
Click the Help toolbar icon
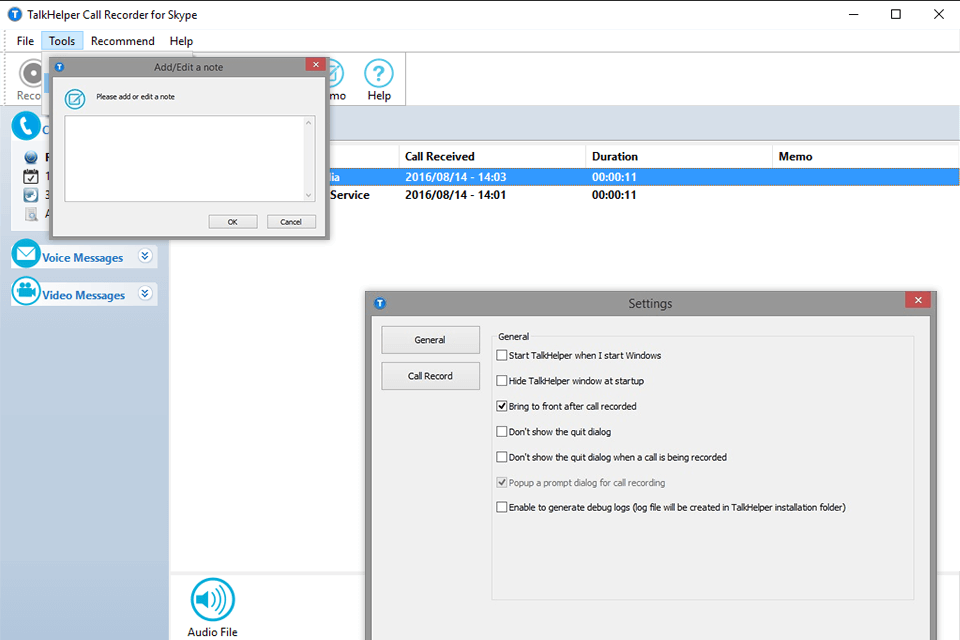(379, 80)
